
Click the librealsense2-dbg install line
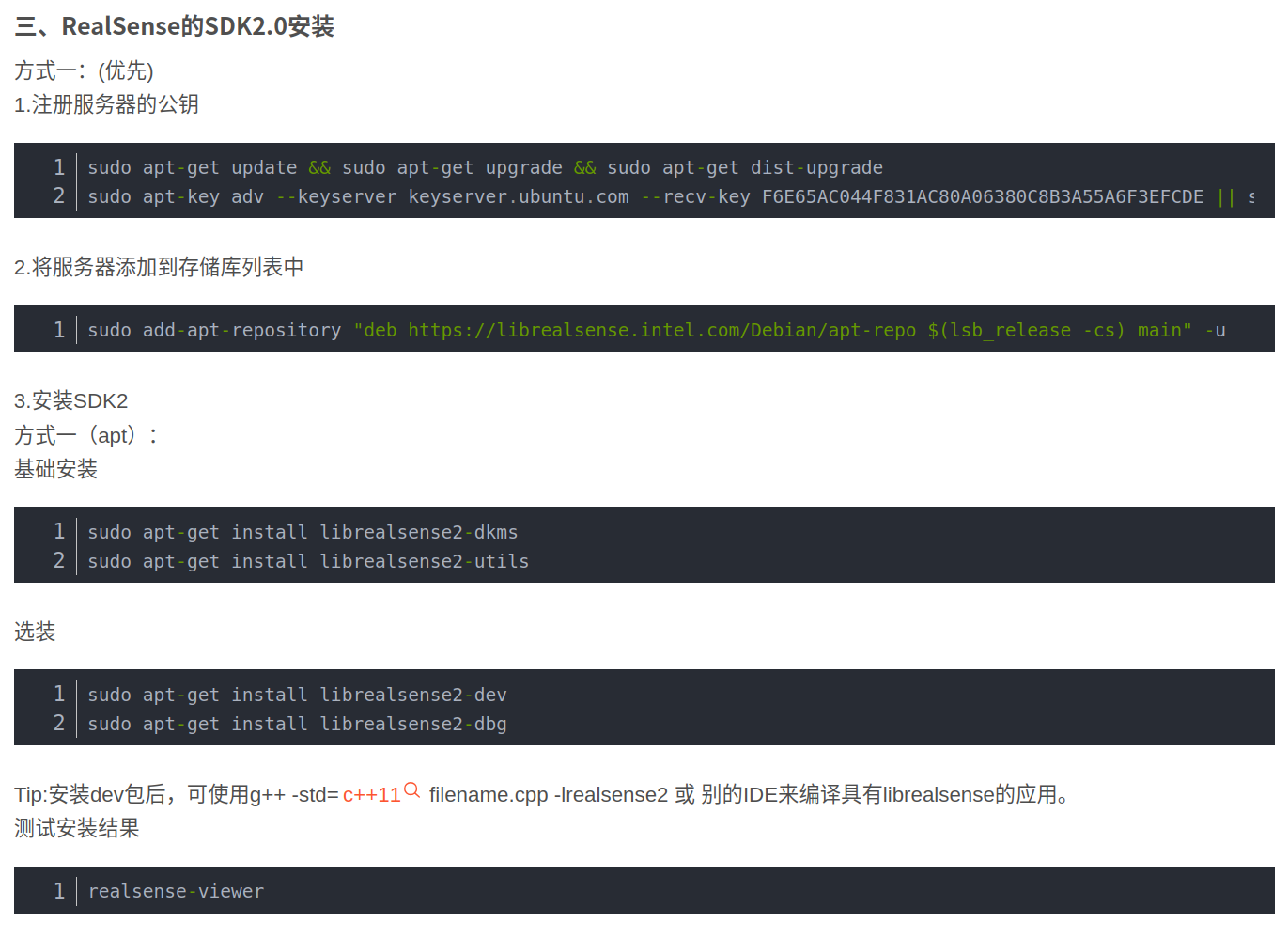tap(297, 724)
